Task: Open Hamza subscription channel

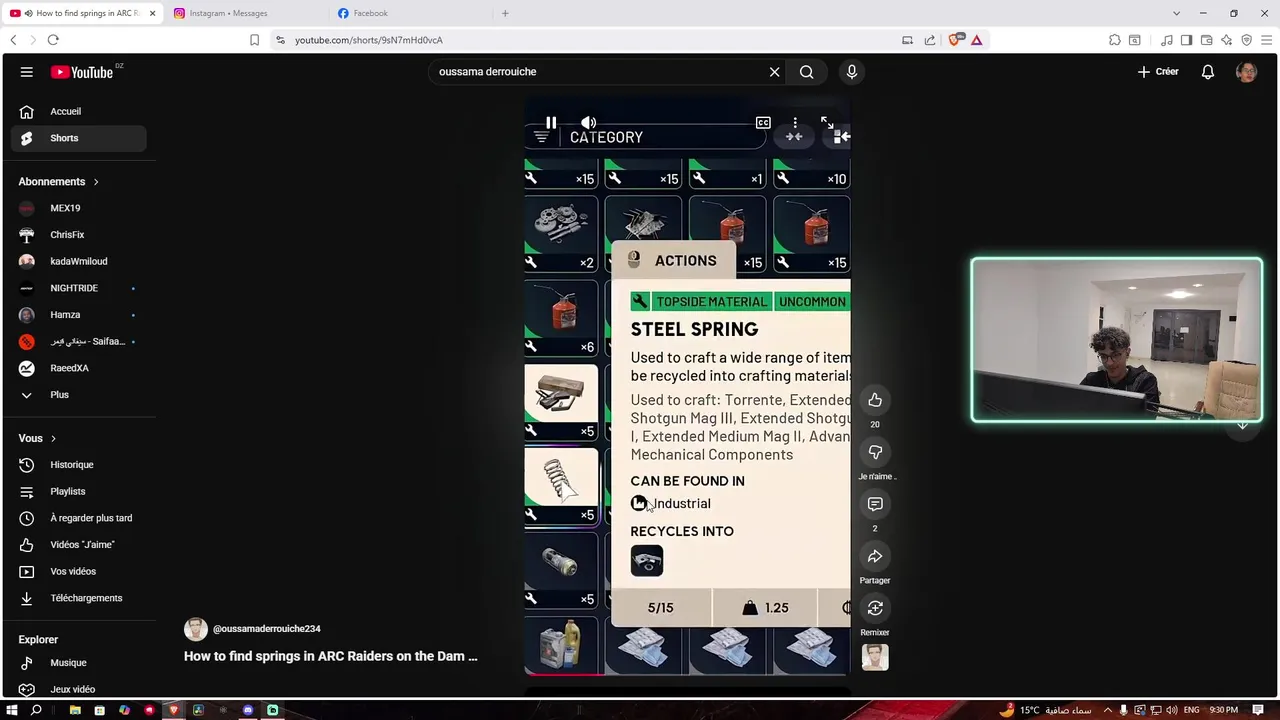Action: tap(79, 315)
